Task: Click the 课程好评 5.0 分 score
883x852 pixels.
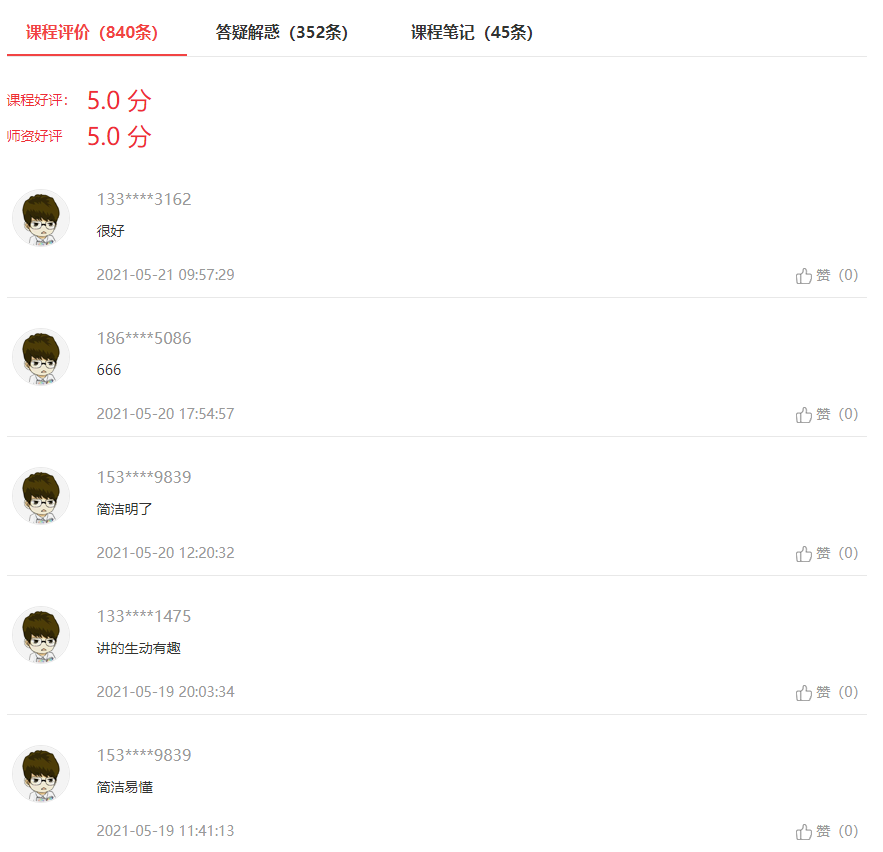Action: pos(119,101)
